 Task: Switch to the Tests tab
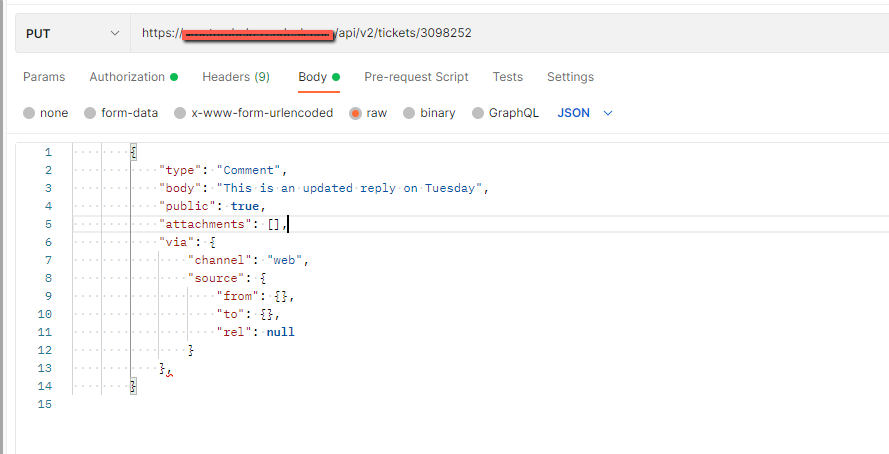tap(508, 77)
